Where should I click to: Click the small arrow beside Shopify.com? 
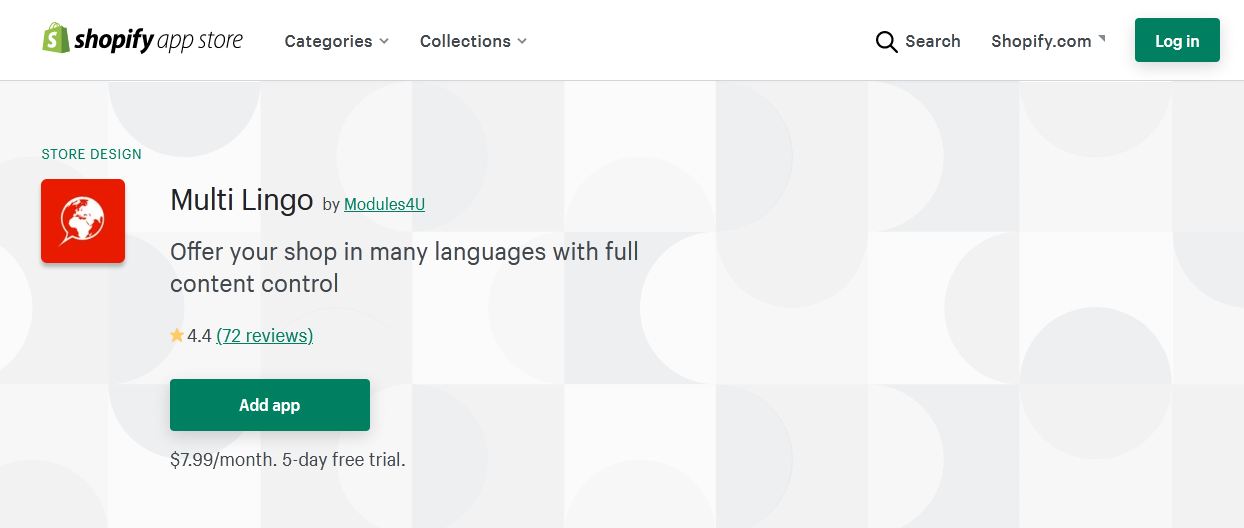click(1102, 38)
